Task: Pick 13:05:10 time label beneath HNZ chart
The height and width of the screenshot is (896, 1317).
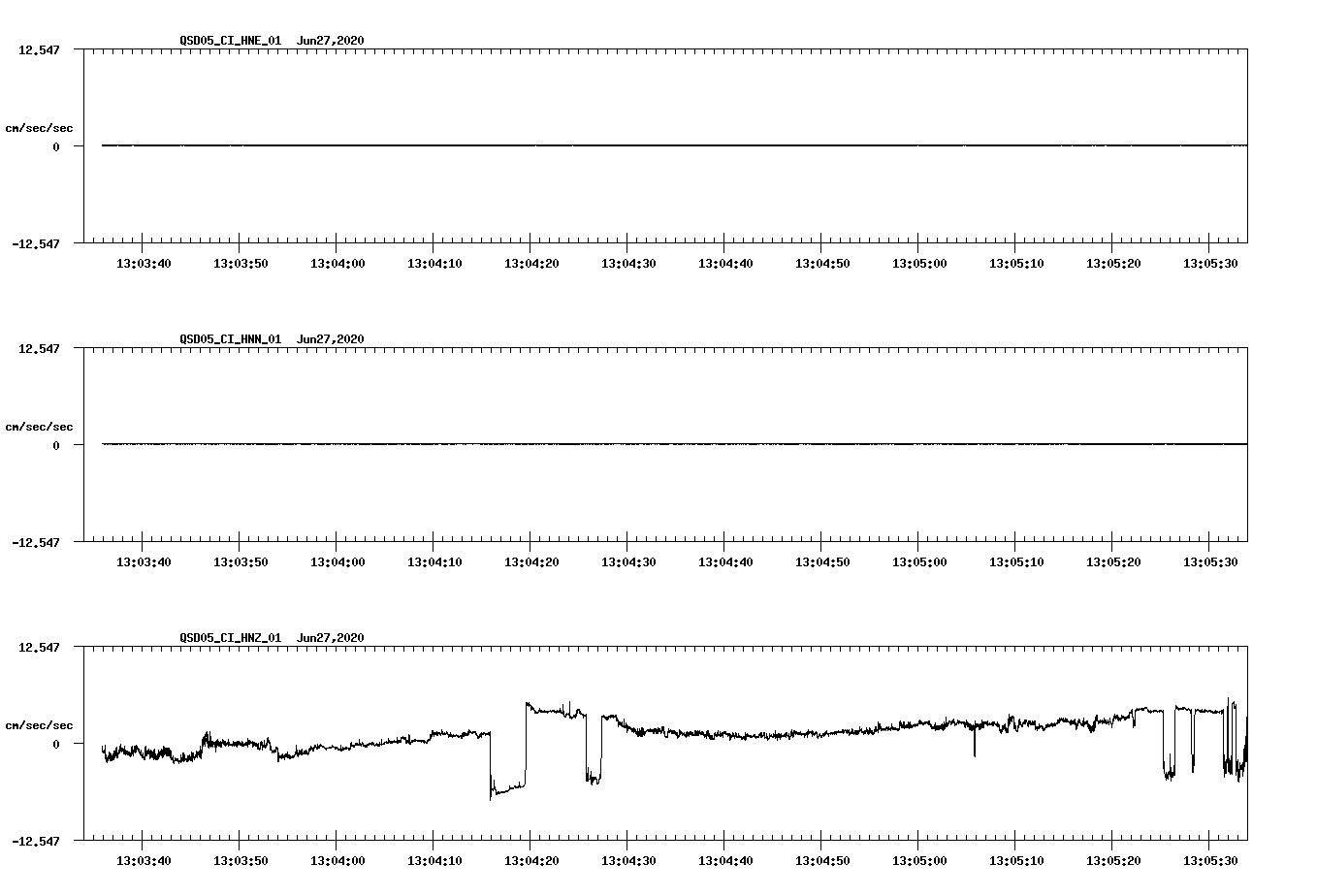Action: [x=1016, y=860]
